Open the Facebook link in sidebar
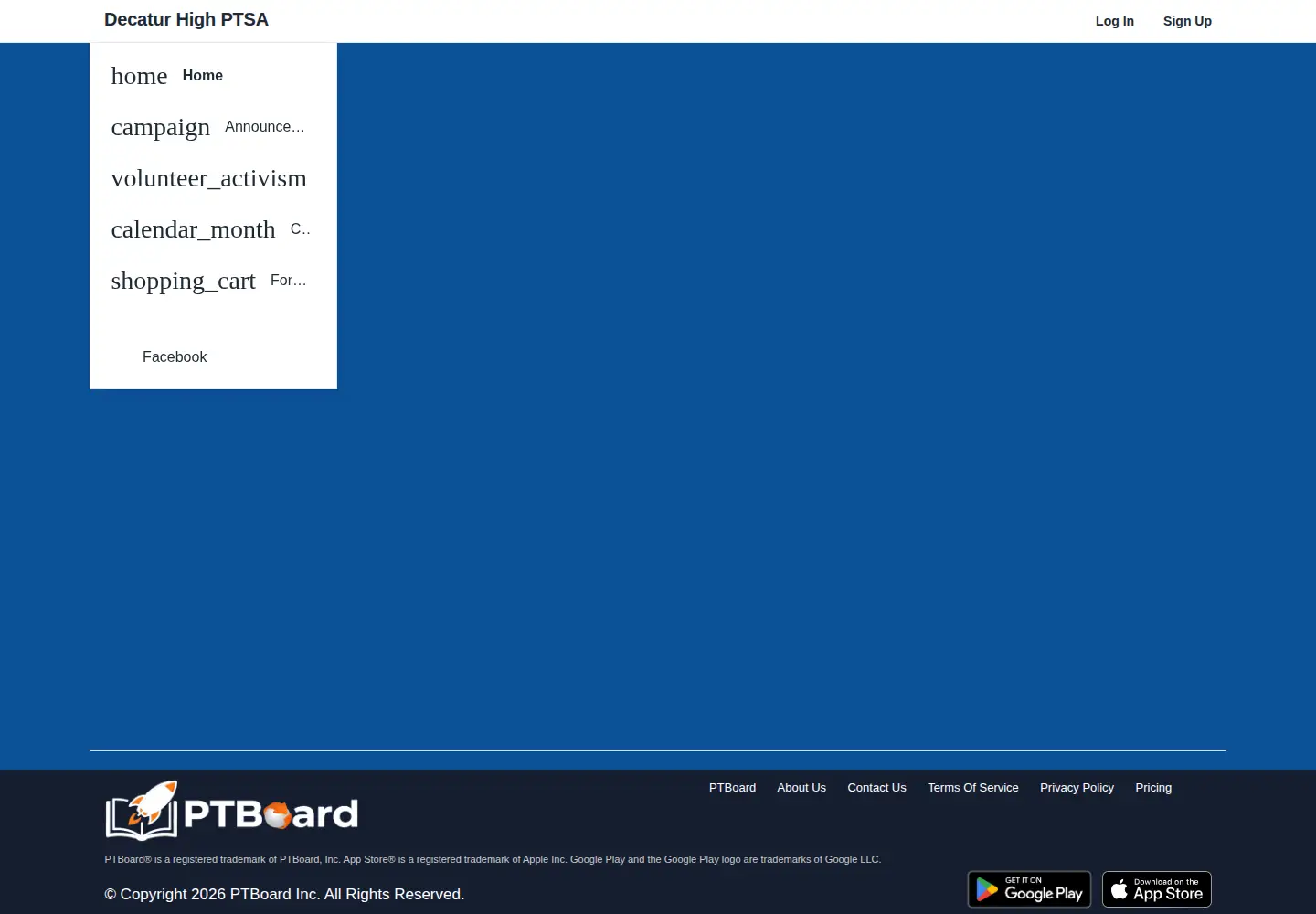The image size is (1316, 914). point(175,357)
